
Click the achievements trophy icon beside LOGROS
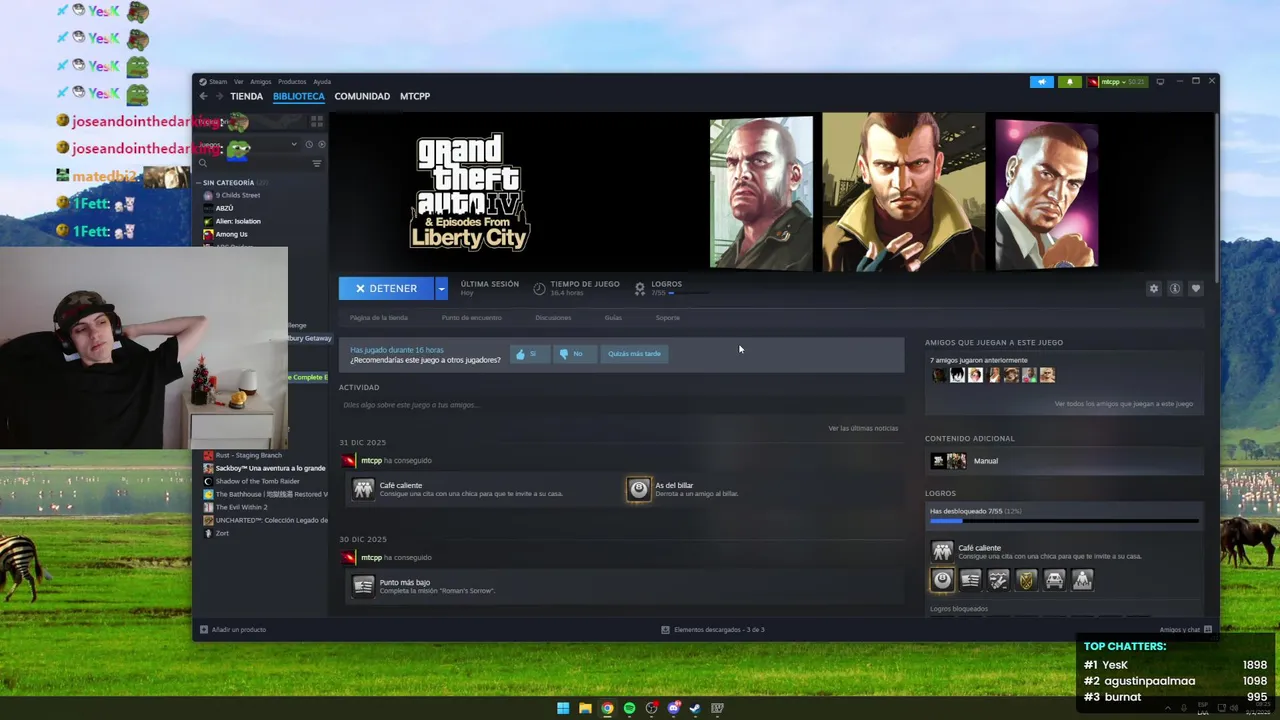(x=640, y=288)
